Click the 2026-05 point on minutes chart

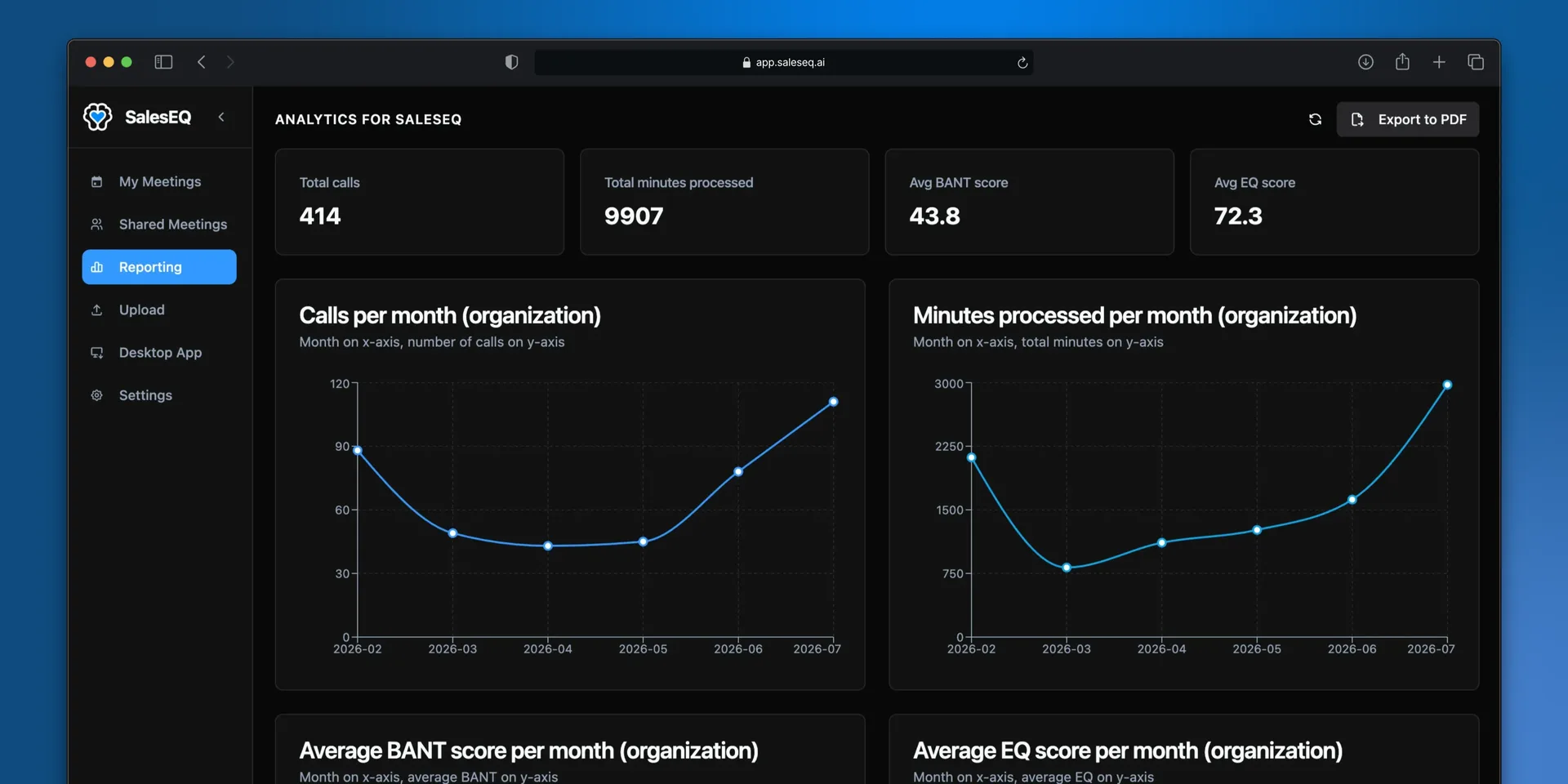(1257, 530)
